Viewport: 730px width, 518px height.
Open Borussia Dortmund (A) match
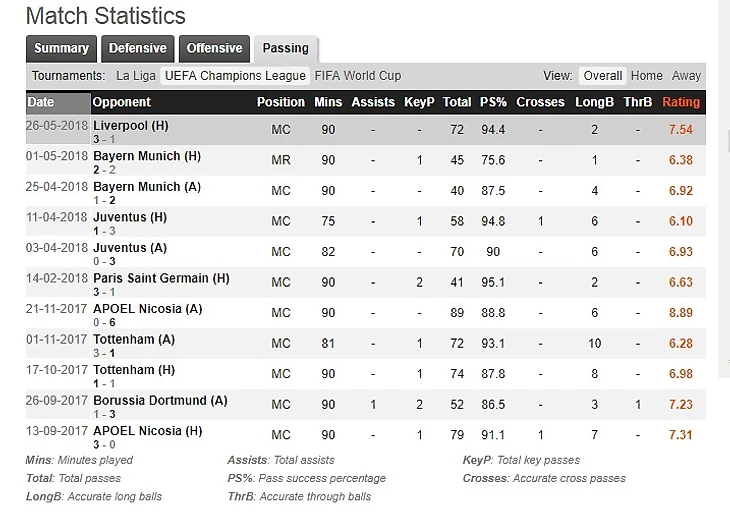160,401
